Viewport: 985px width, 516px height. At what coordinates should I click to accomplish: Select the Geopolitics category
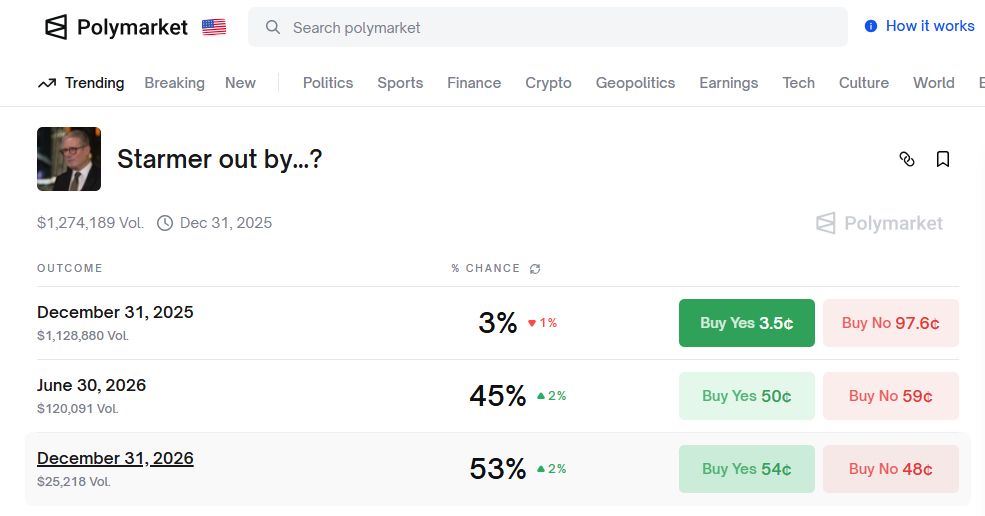point(635,83)
